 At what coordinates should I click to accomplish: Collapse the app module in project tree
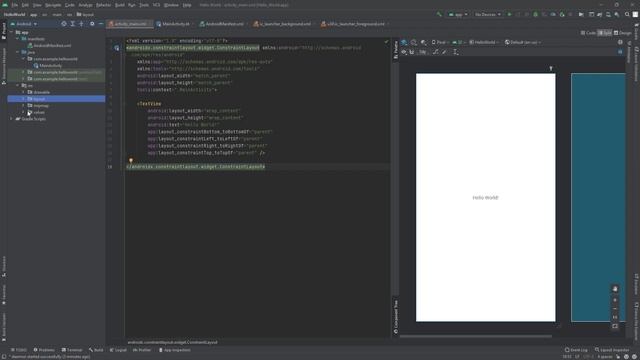[x=11, y=32]
